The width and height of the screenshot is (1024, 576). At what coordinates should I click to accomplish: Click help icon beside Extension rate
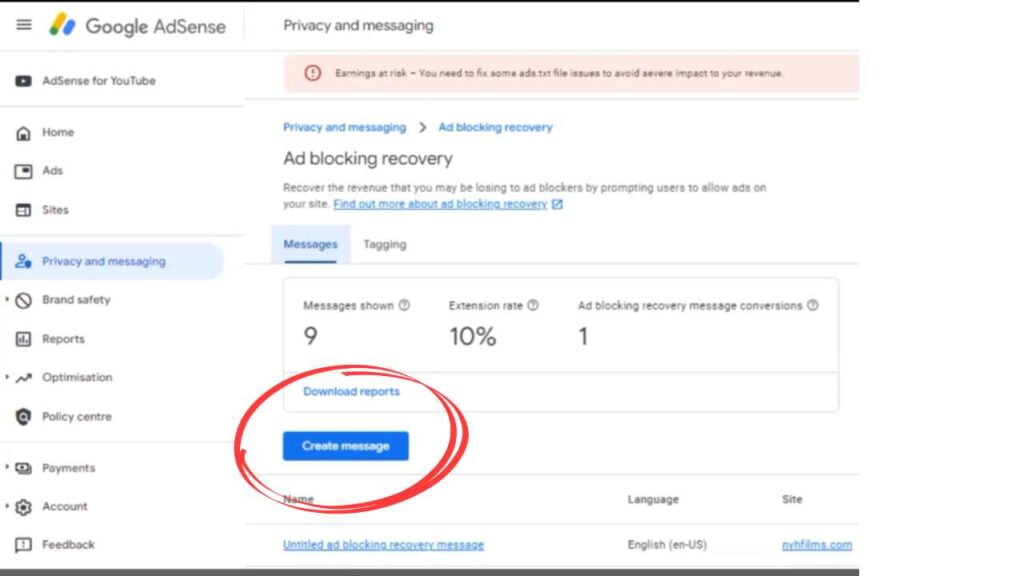pyautogui.click(x=533, y=305)
